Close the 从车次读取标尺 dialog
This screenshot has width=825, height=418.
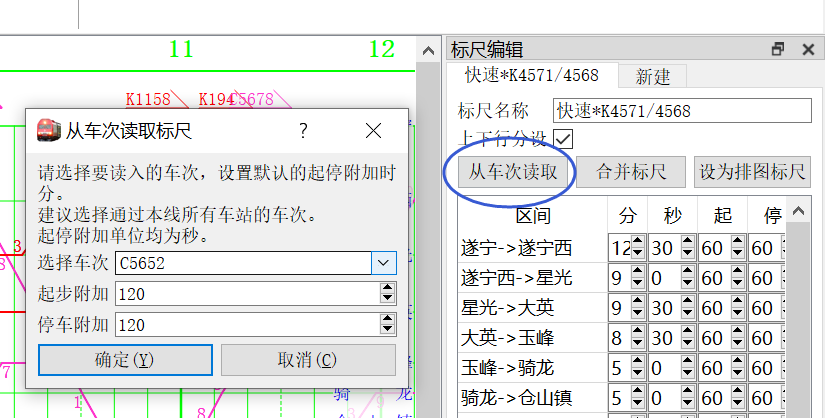[374, 131]
